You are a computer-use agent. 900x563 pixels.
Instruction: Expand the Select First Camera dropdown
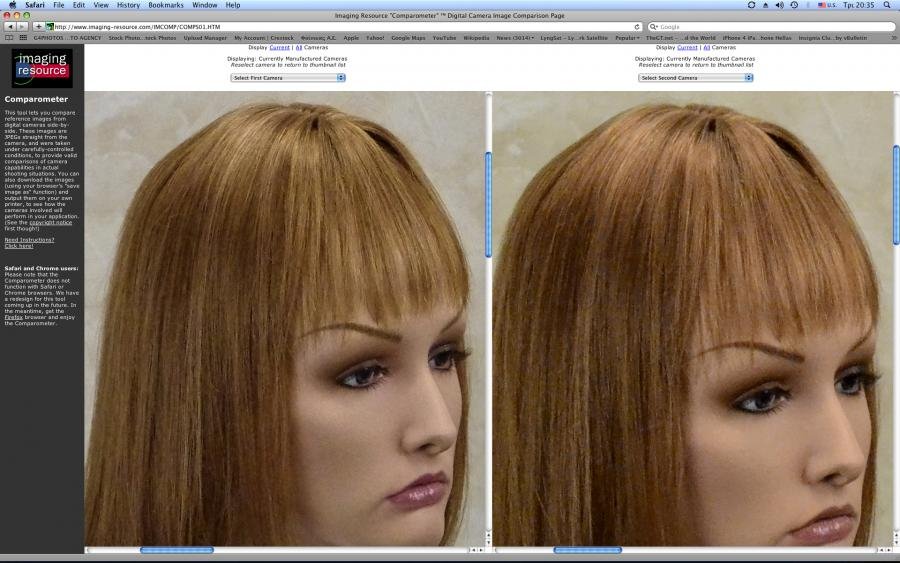point(288,77)
